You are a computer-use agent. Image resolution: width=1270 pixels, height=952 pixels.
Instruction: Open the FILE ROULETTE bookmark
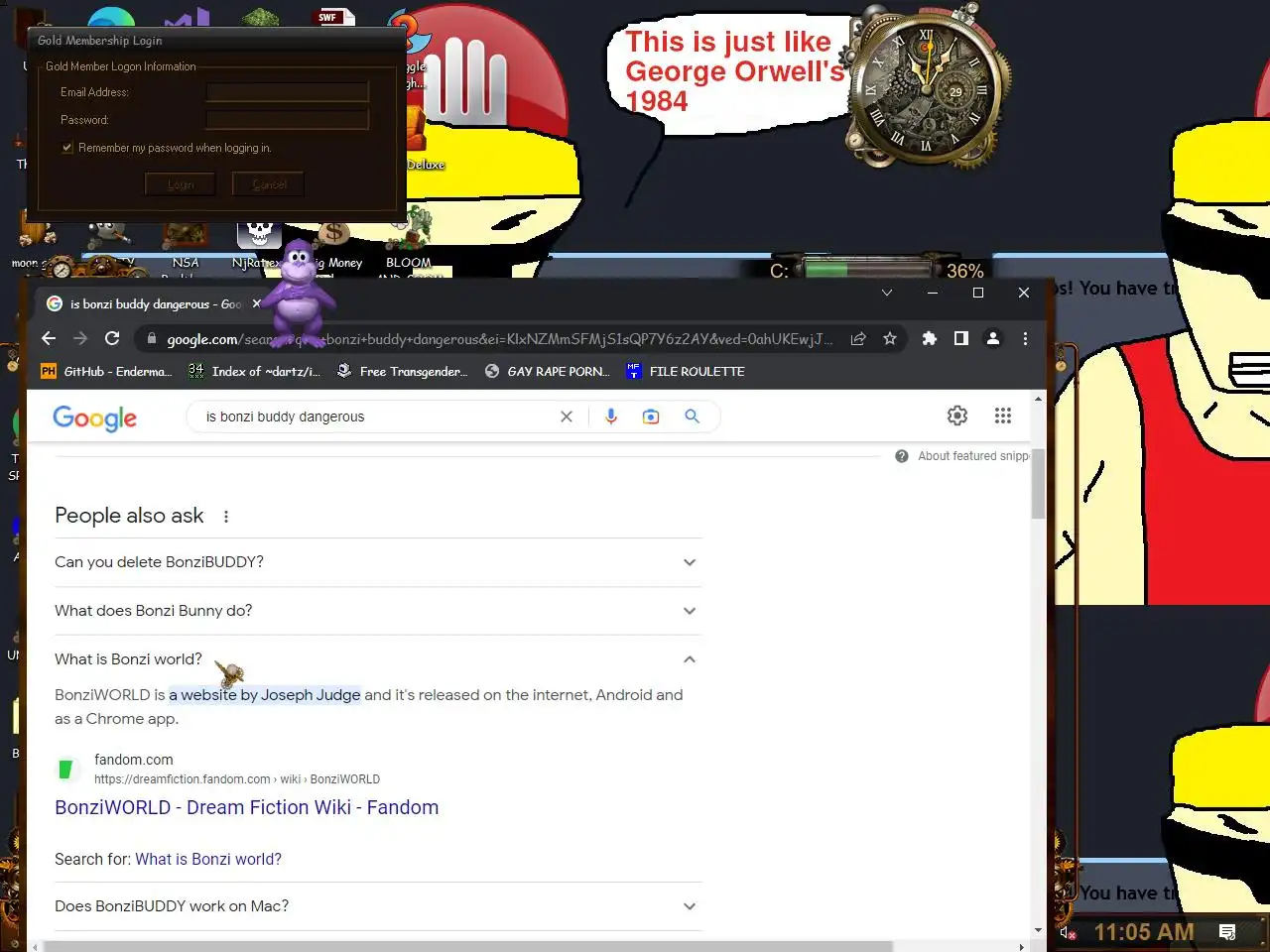(x=686, y=371)
